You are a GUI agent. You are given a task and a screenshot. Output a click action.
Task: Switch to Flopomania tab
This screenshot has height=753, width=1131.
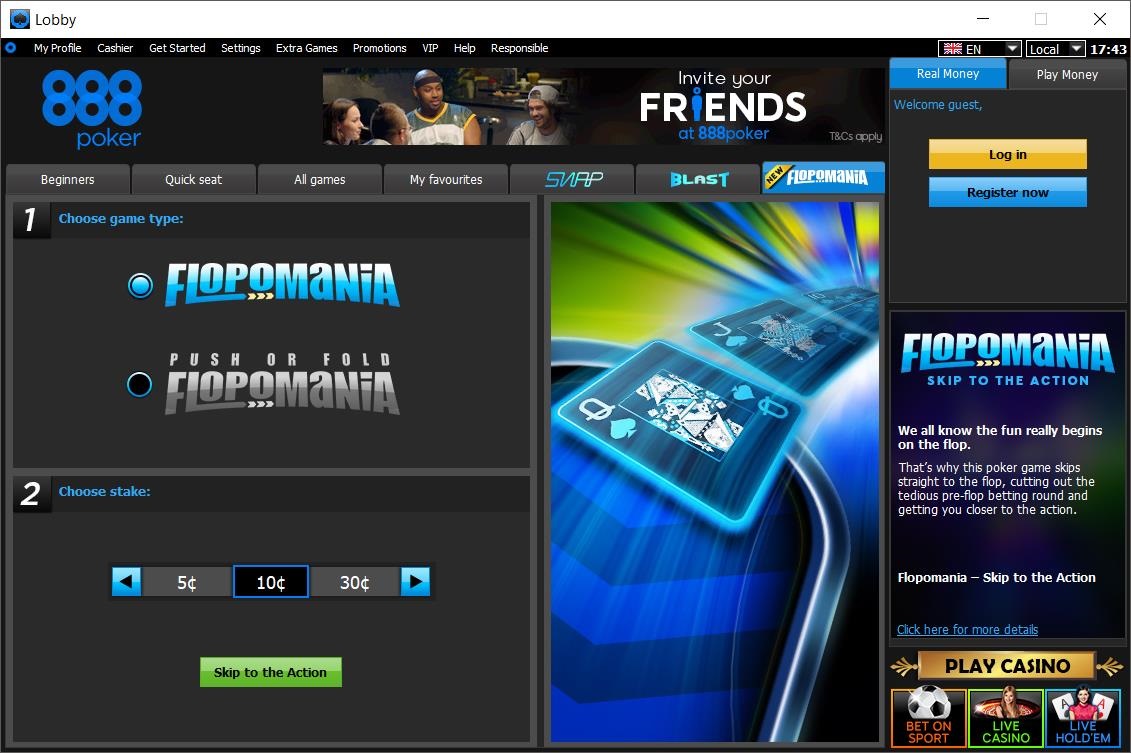pos(824,178)
